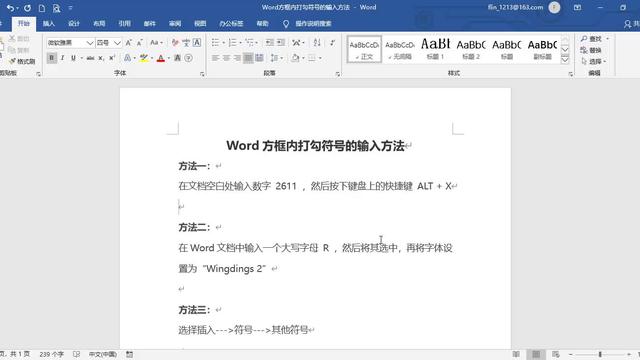Viewport: 640px width, 360px height.
Task: Click the Enclosed Character (circled) icon
Action: (189, 58)
